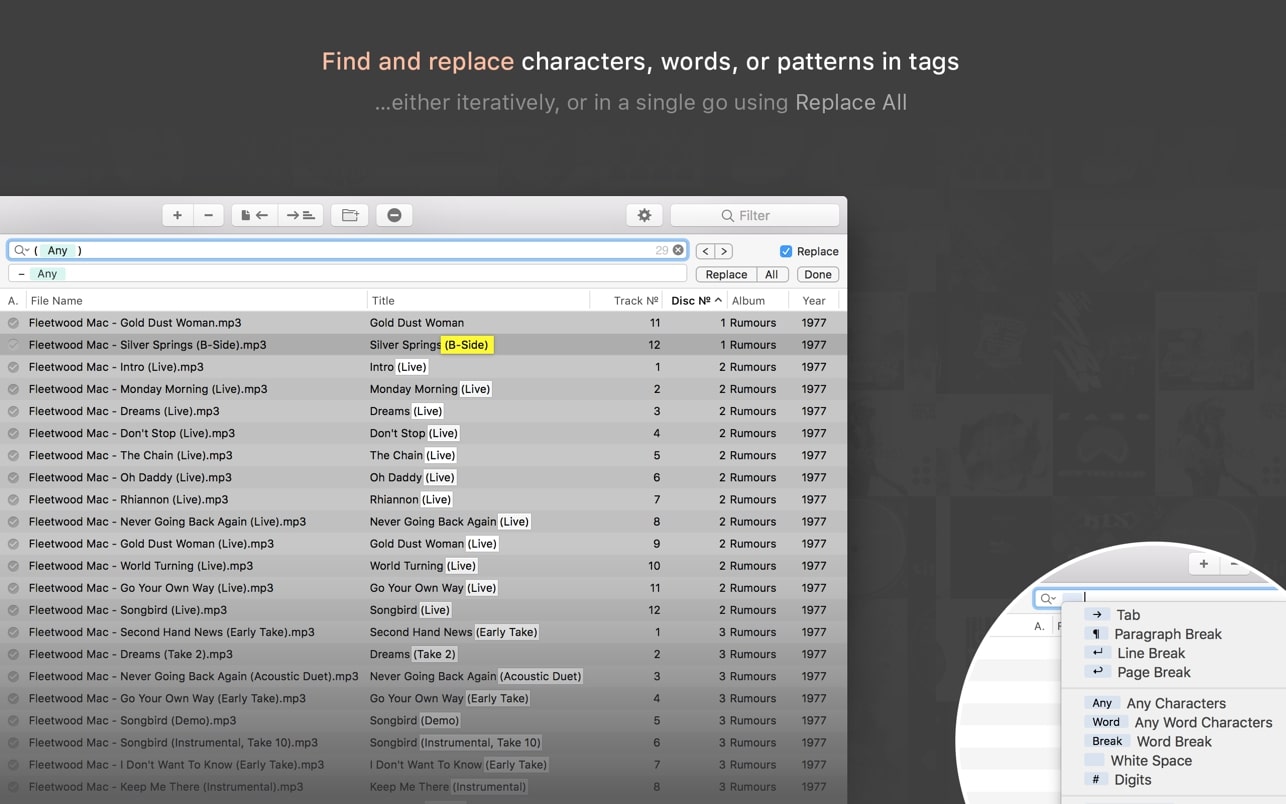Screen dimensions: 1286x804
Task: Click Disc Nº column header sort arrow
Action: pyautogui.click(x=718, y=300)
